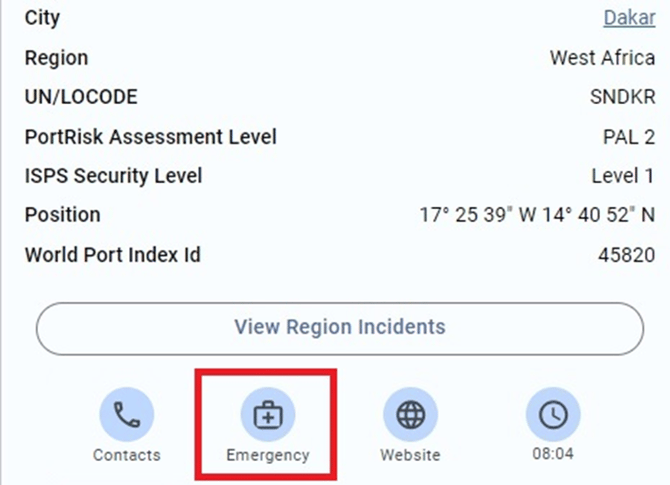Select the SNDKR UN/LOCODE value
The width and height of the screenshot is (670, 485).
point(622,97)
